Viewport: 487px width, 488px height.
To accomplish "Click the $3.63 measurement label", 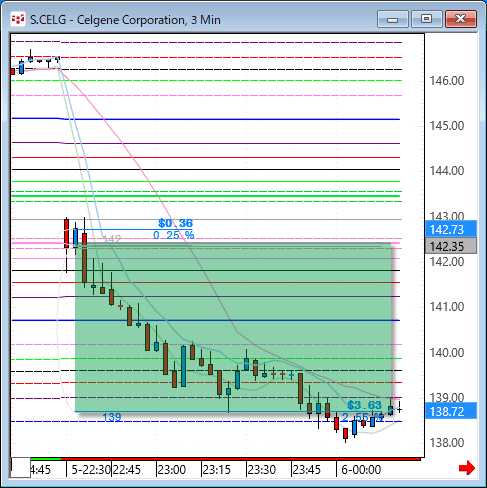I will [x=364, y=405].
